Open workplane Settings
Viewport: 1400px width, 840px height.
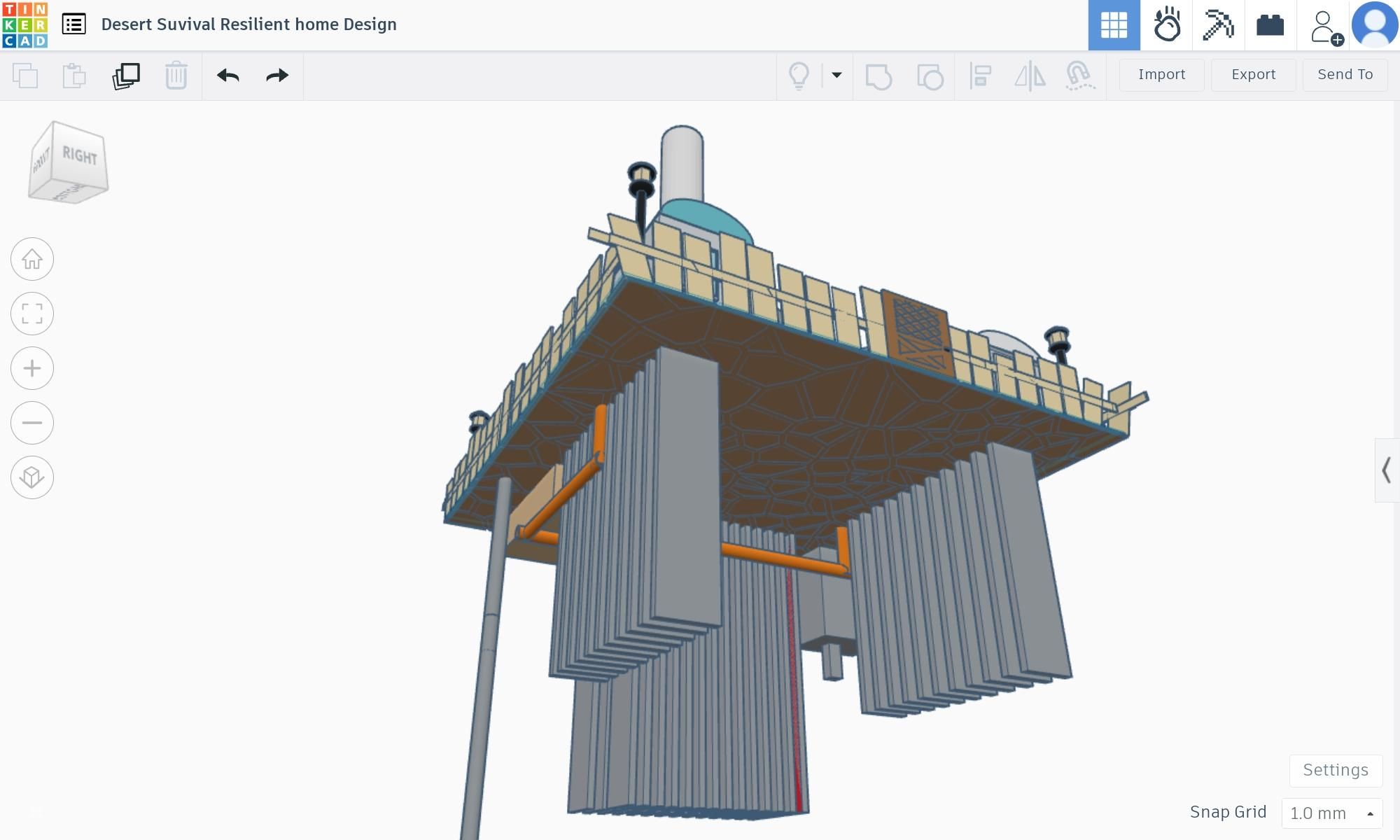pos(1335,770)
